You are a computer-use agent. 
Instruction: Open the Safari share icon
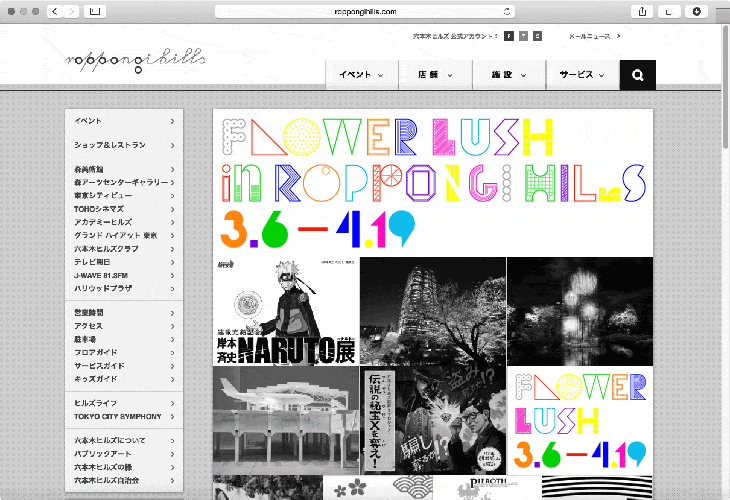(x=642, y=11)
